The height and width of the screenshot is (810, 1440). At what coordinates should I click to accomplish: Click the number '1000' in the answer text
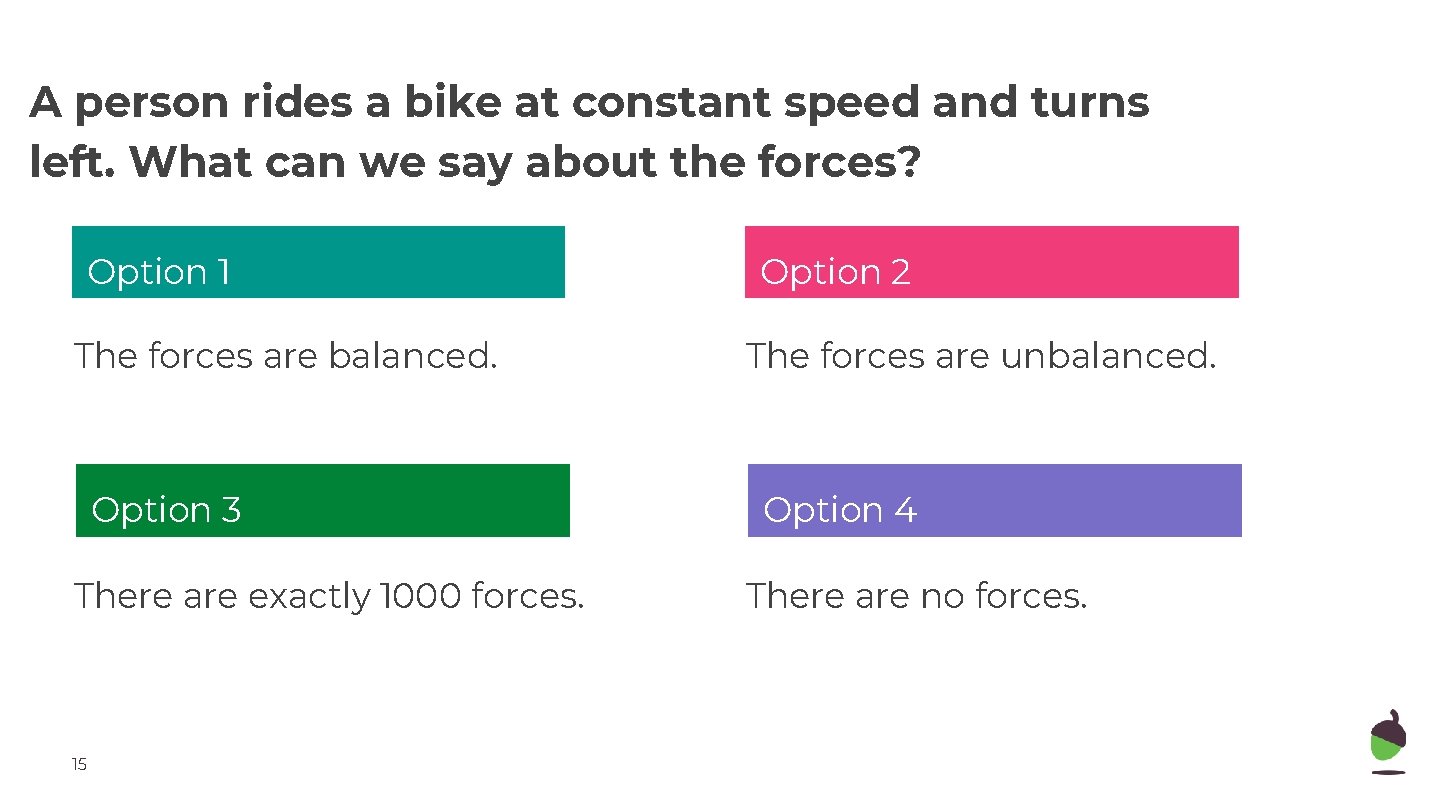[x=421, y=596]
